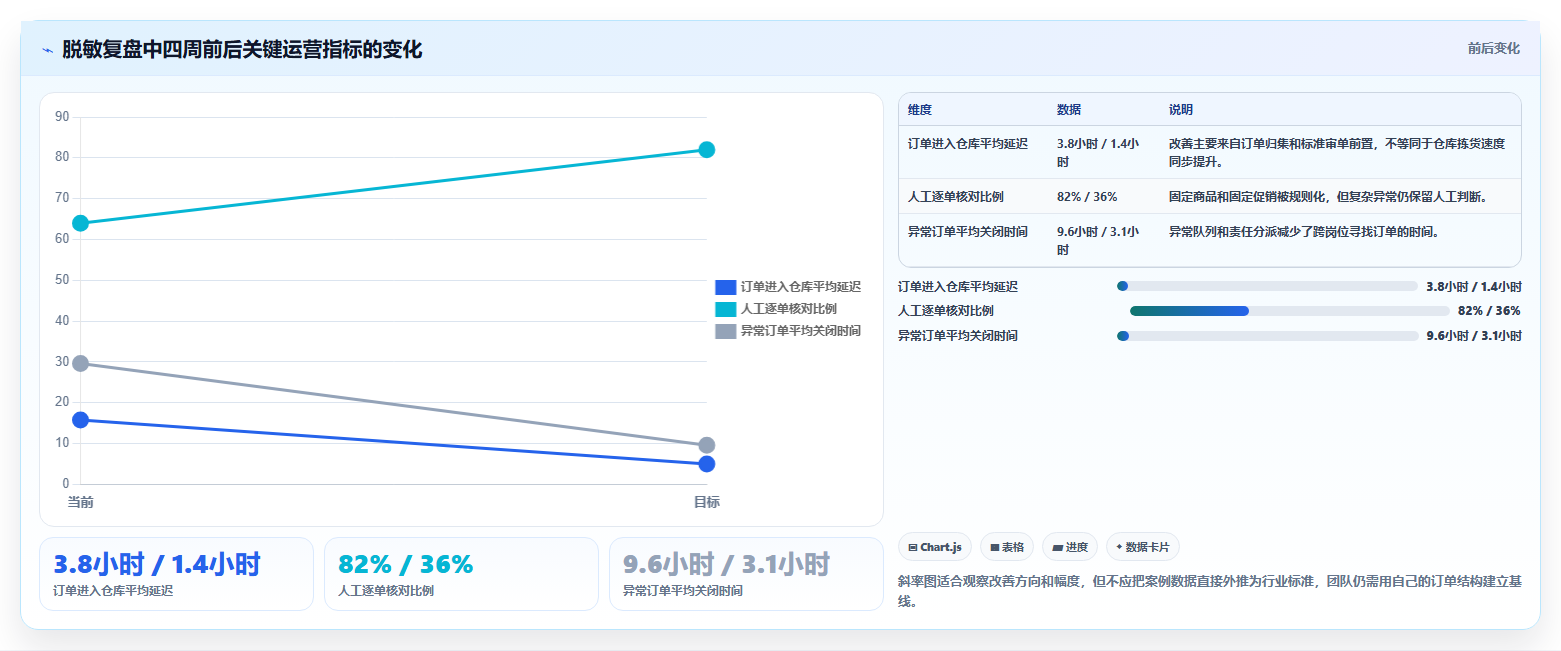
Task: Open the 9.6小时 / 3.1小时 data card
Action: point(746,574)
